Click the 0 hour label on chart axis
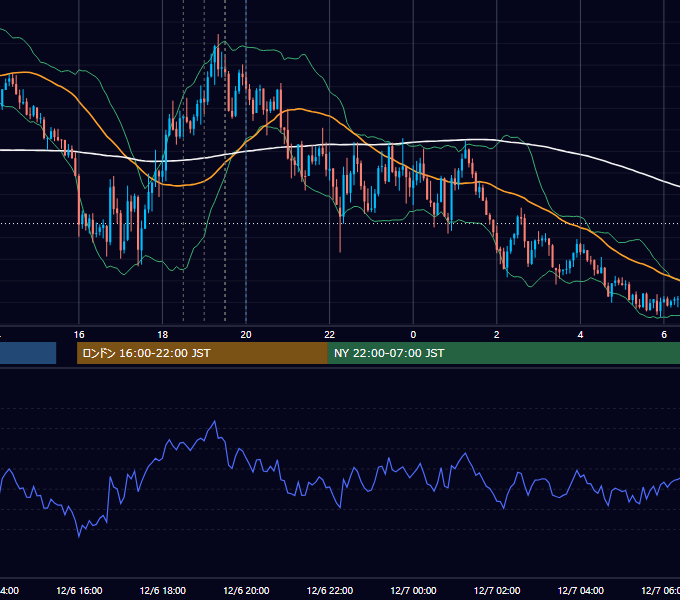 (413, 335)
